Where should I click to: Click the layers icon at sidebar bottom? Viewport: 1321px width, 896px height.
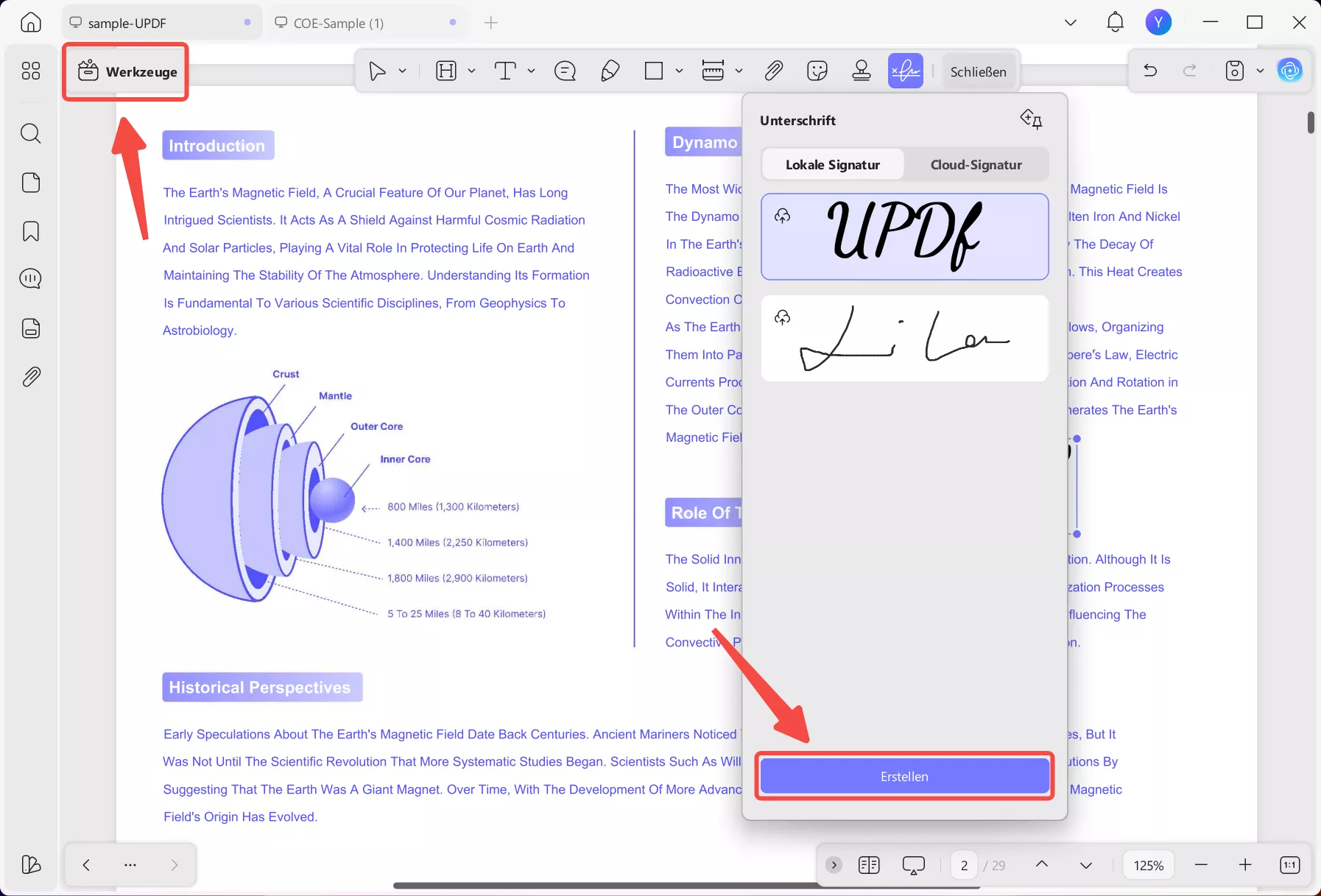pos(31,864)
